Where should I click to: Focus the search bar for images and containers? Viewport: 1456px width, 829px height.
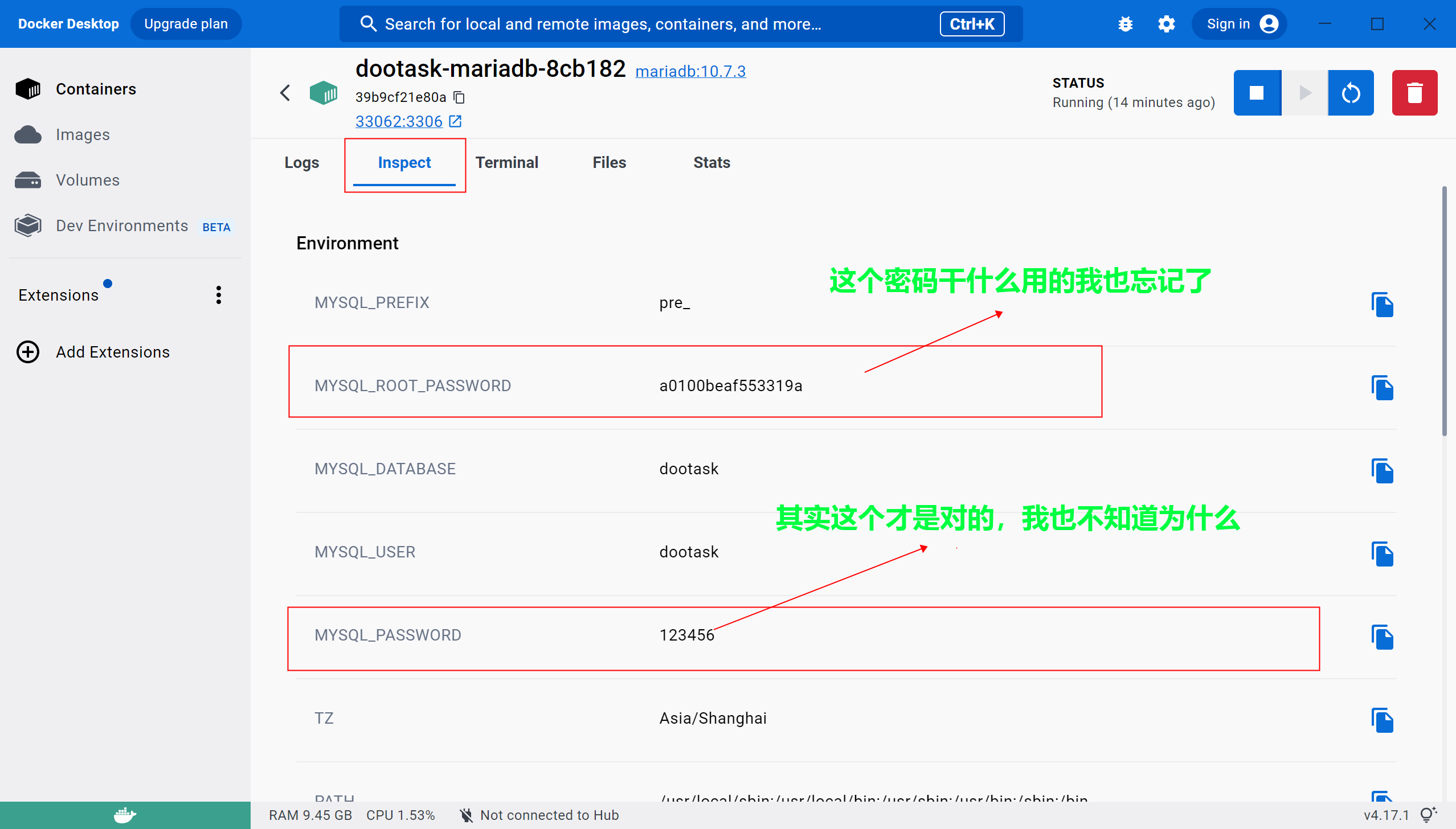coord(681,24)
